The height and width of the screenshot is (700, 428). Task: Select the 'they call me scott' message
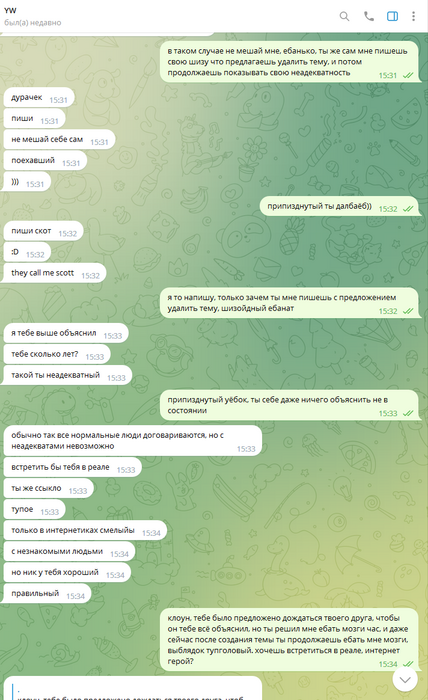click(x=55, y=273)
